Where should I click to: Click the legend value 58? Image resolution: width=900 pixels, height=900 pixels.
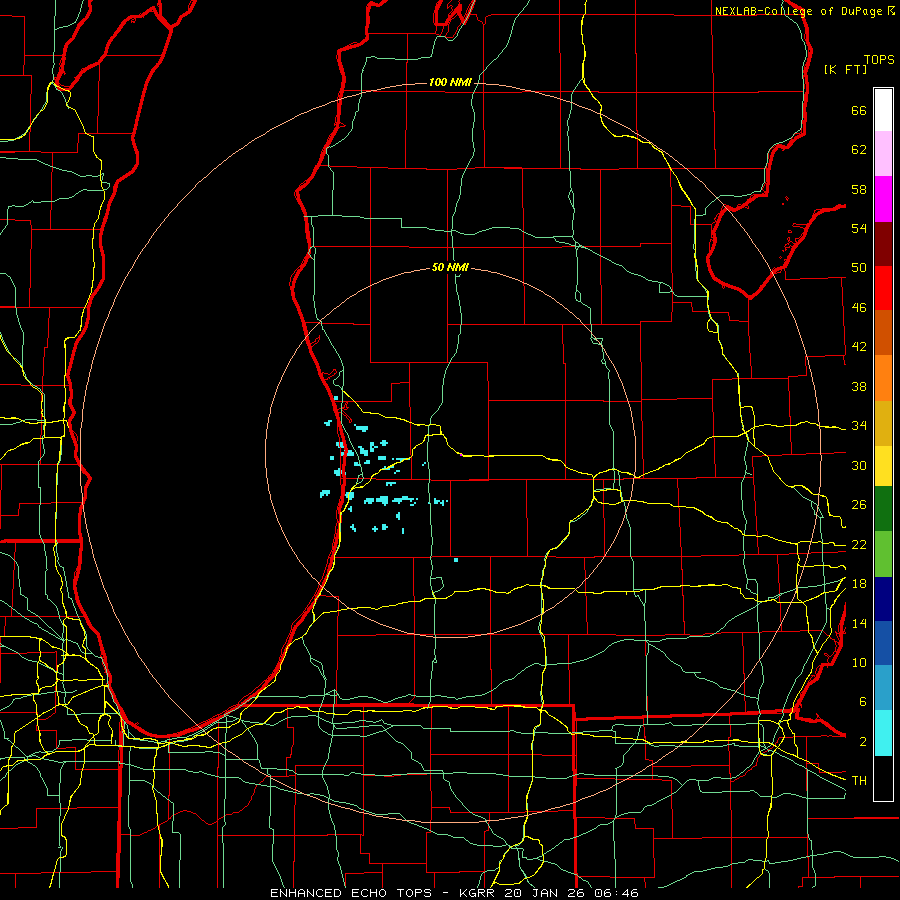(859, 189)
